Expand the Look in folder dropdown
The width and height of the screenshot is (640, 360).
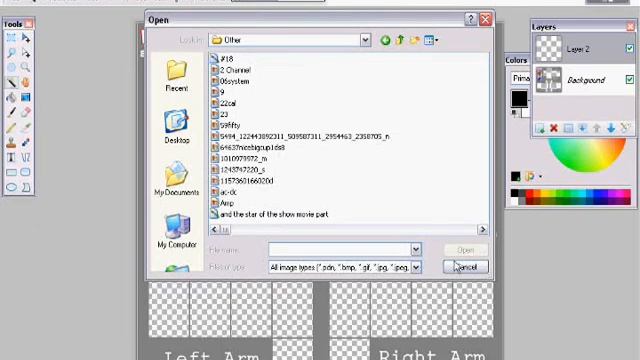coord(365,40)
